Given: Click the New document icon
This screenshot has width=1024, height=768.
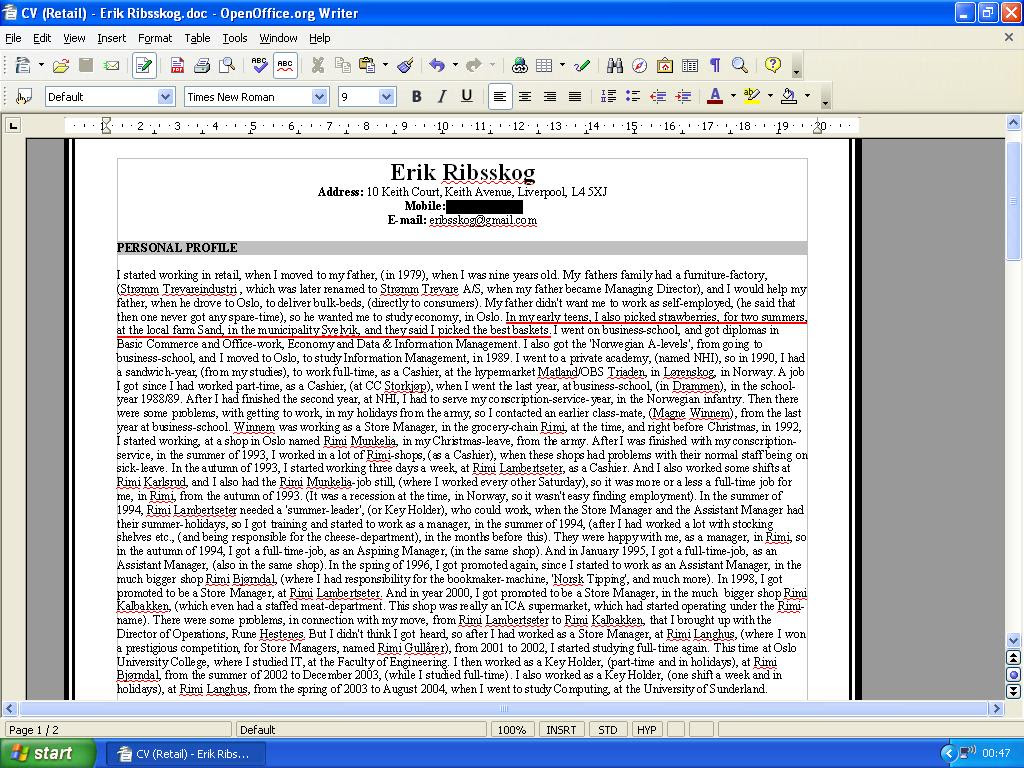Looking at the screenshot, I should [x=23, y=65].
